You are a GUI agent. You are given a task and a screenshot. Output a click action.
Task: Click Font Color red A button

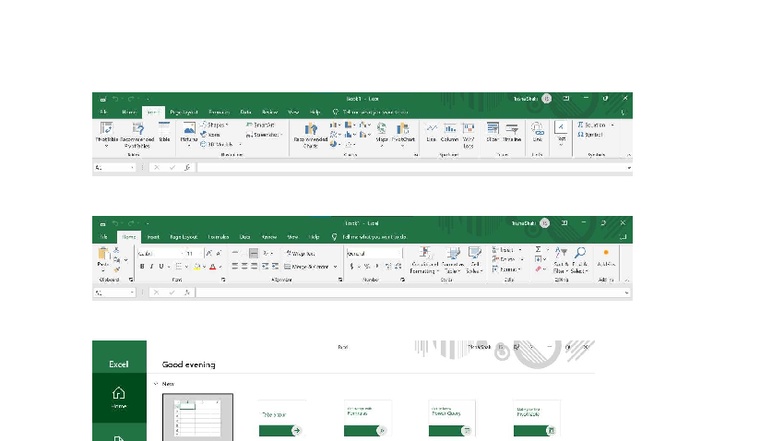212,266
